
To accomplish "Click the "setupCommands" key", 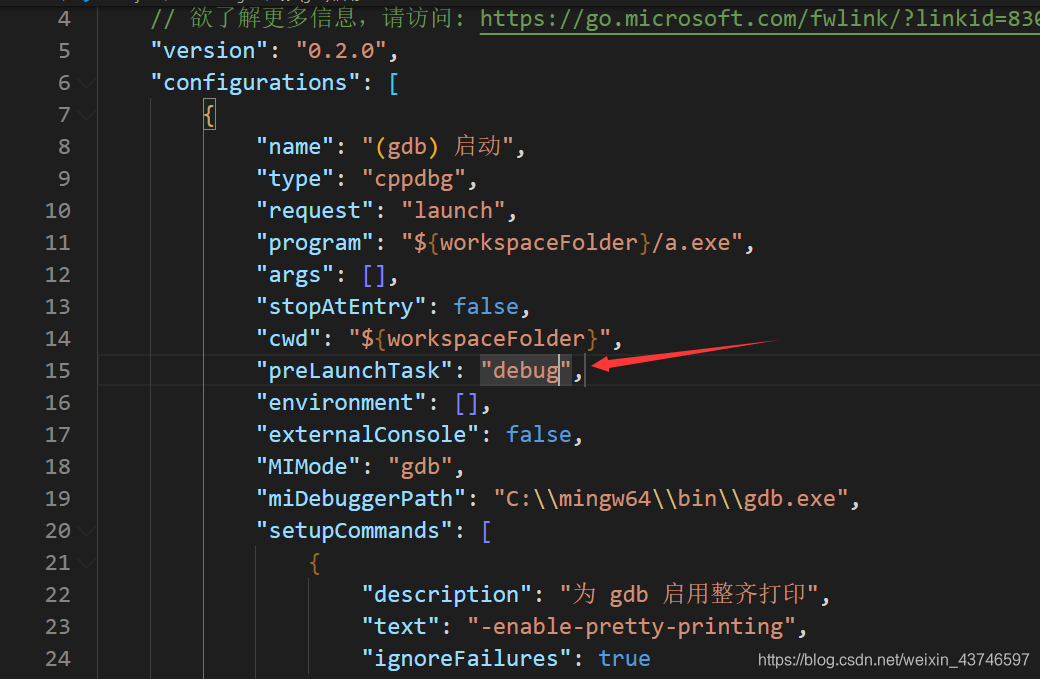I will click(x=354, y=530).
